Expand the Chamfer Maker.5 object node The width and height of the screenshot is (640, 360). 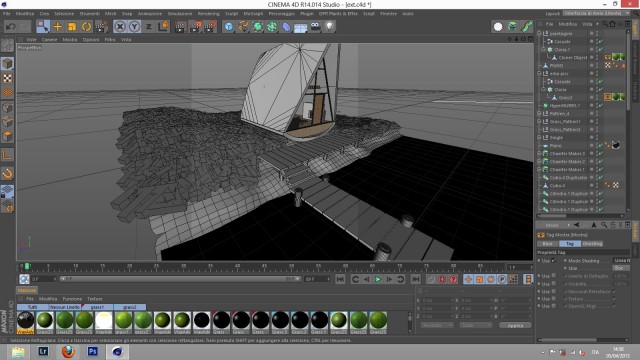pos(539,153)
